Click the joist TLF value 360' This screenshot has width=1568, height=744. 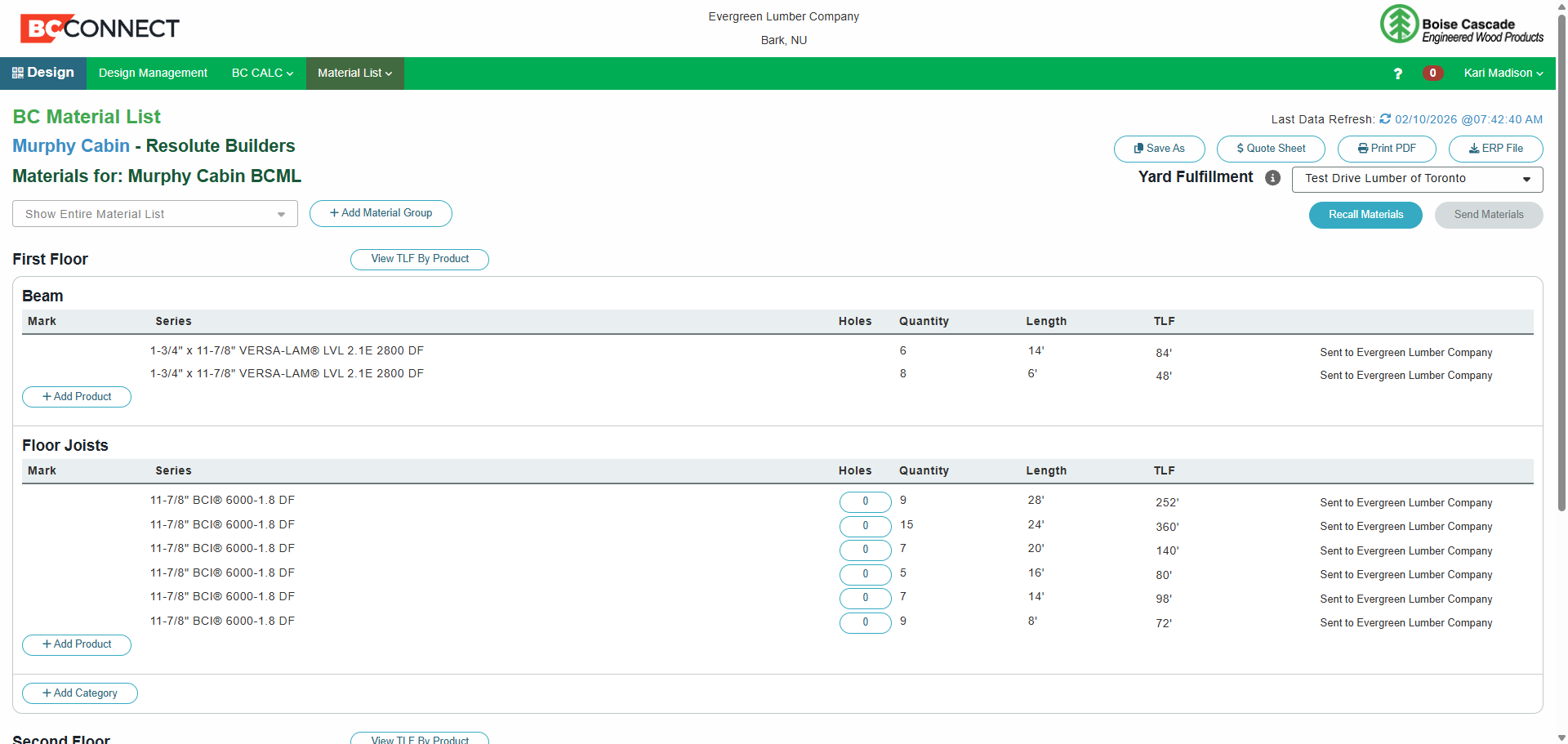click(x=1167, y=527)
